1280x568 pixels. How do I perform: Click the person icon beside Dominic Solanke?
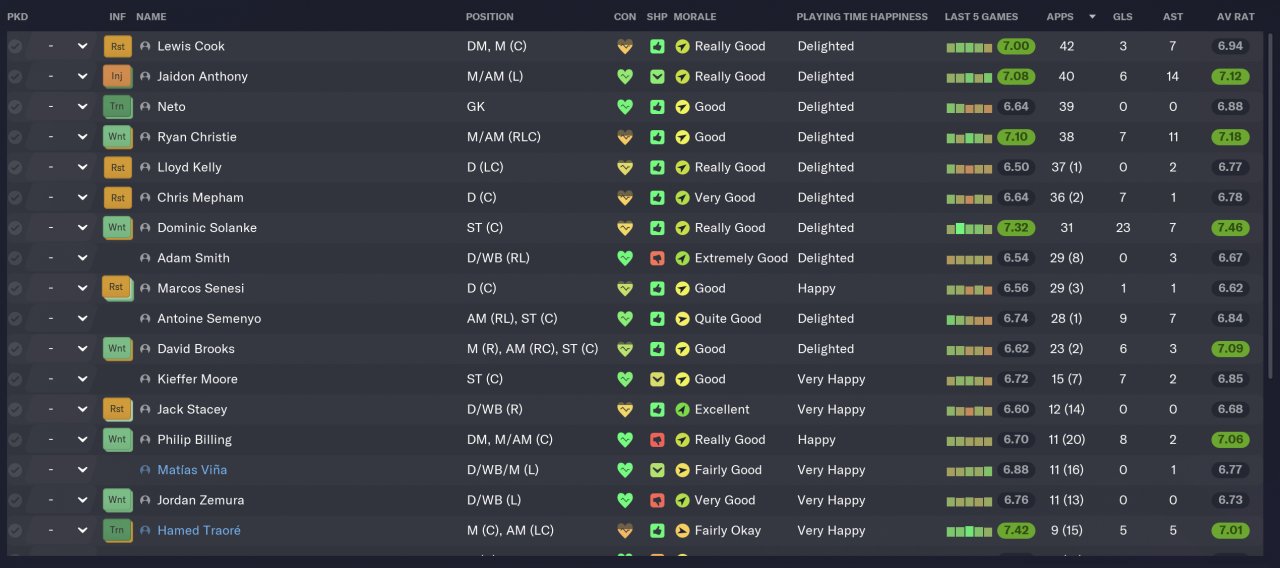[145, 228]
